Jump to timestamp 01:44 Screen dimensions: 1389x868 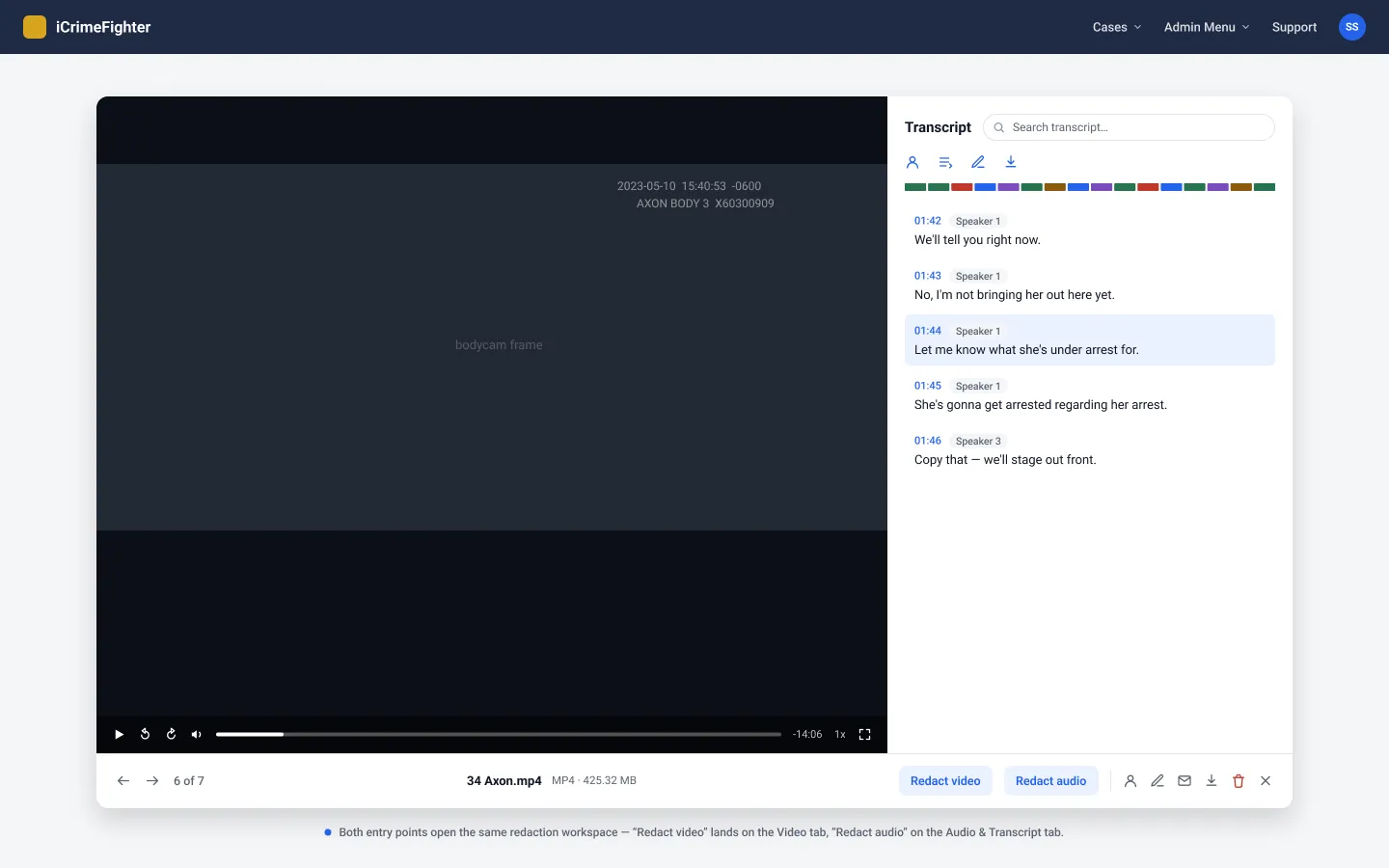click(x=928, y=331)
